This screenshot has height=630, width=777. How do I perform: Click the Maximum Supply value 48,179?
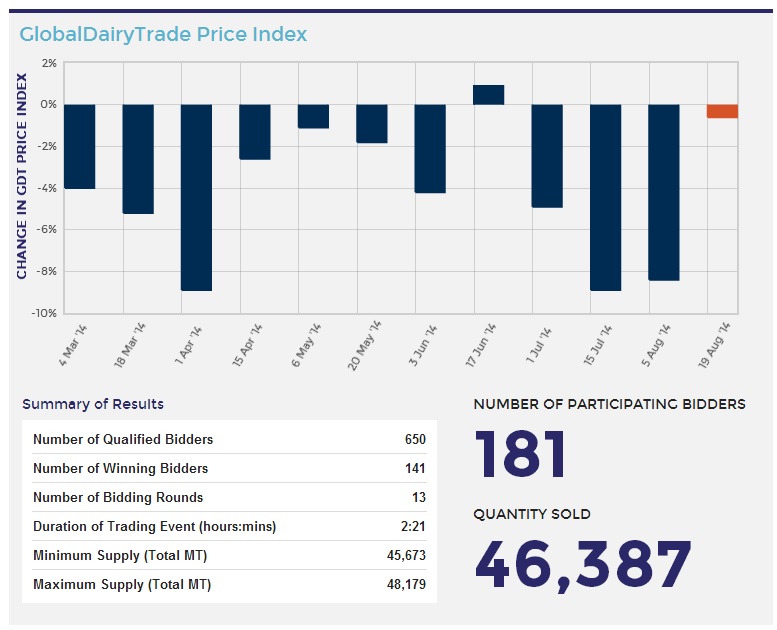pos(405,584)
